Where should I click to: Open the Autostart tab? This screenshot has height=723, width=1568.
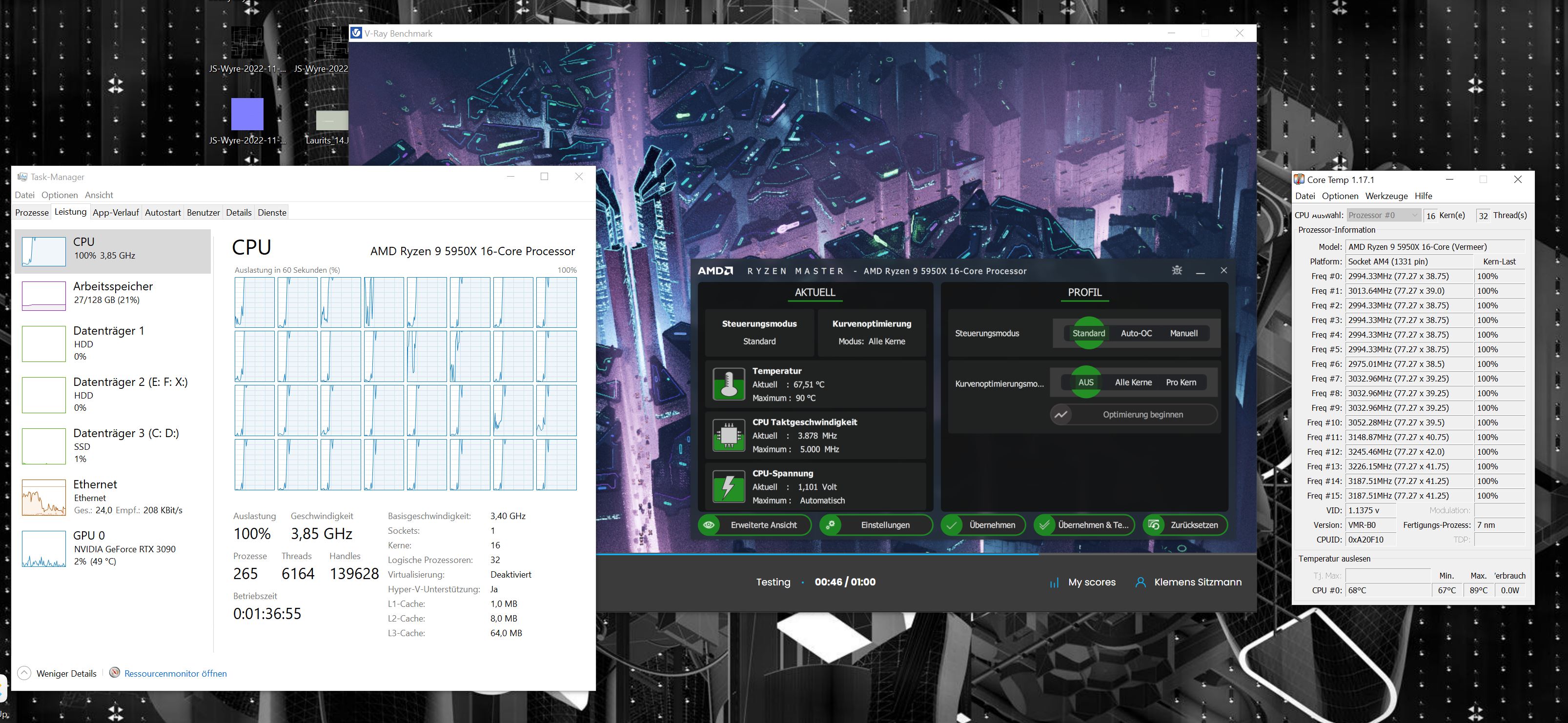coord(163,212)
